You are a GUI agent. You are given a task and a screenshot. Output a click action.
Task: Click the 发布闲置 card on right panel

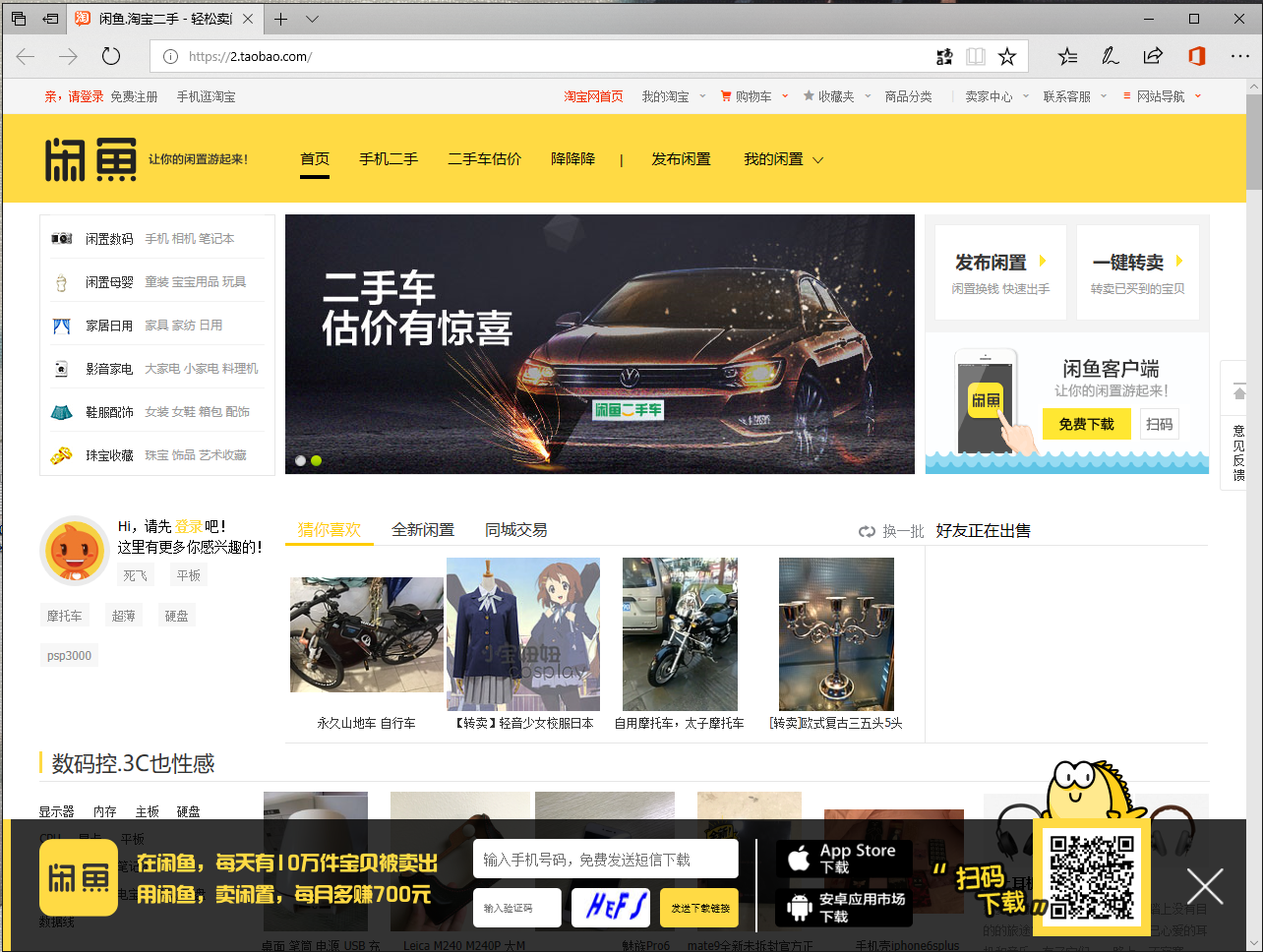[x=1000, y=272]
